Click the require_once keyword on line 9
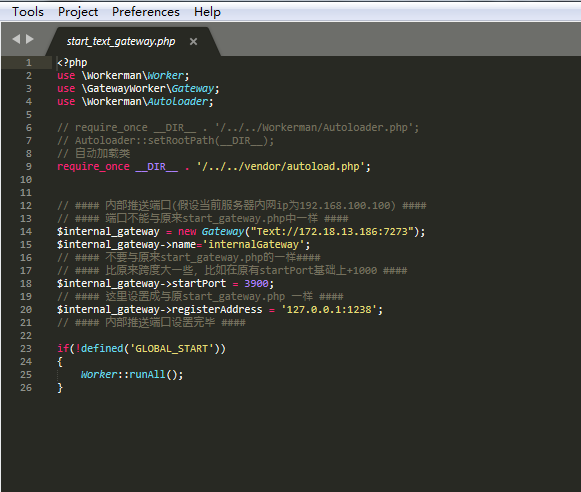 pyautogui.click(x=93, y=166)
